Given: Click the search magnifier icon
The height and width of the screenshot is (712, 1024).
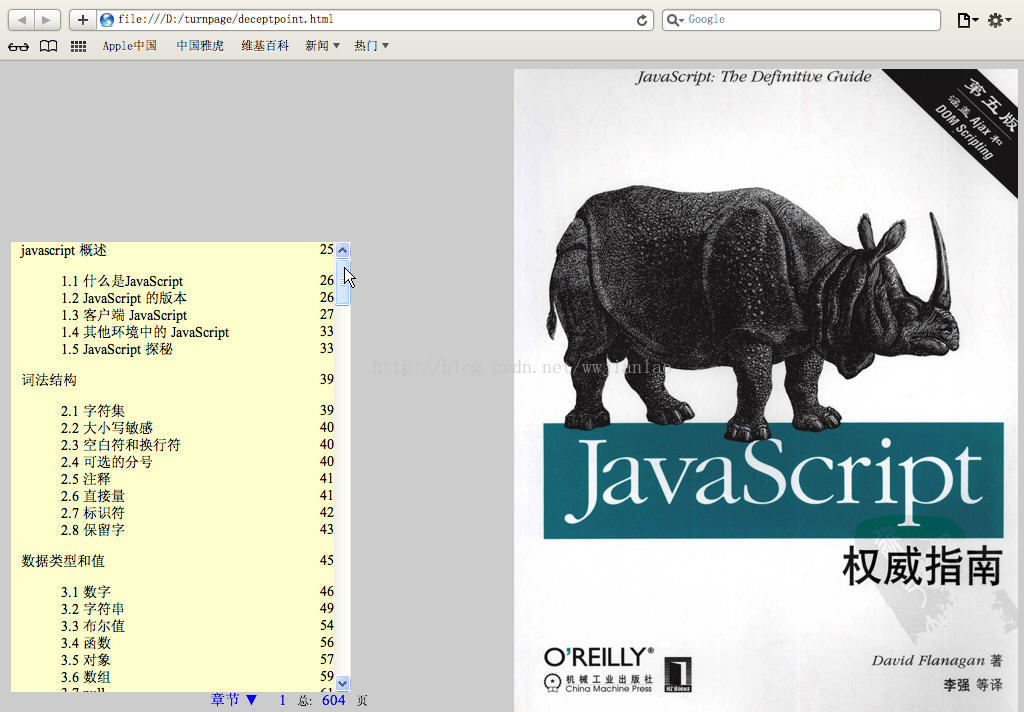Looking at the screenshot, I should (673, 20).
